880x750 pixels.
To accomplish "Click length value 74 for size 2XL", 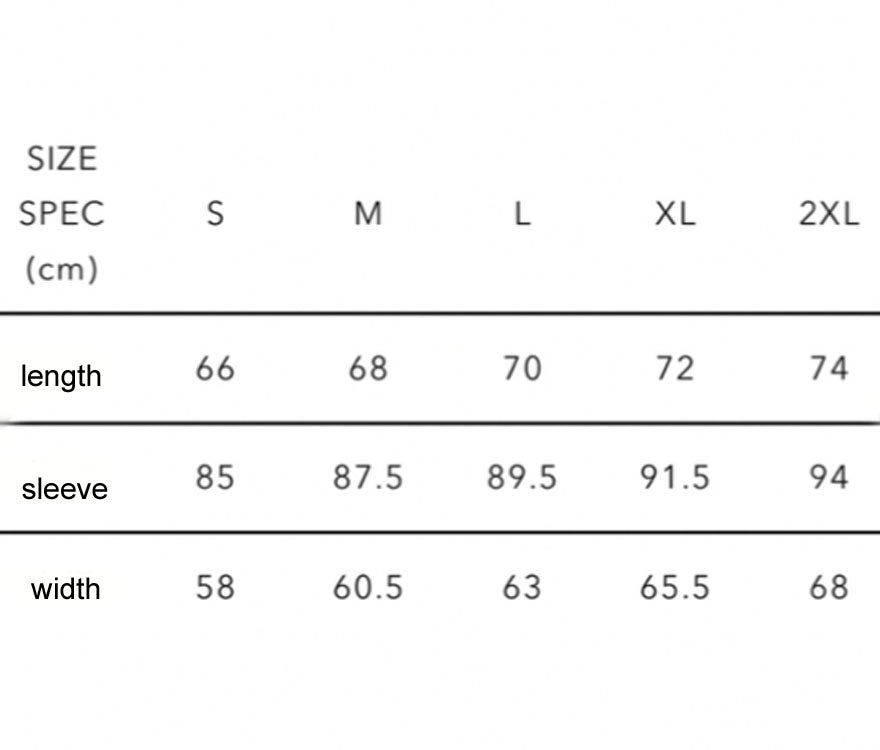I will [x=828, y=369].
